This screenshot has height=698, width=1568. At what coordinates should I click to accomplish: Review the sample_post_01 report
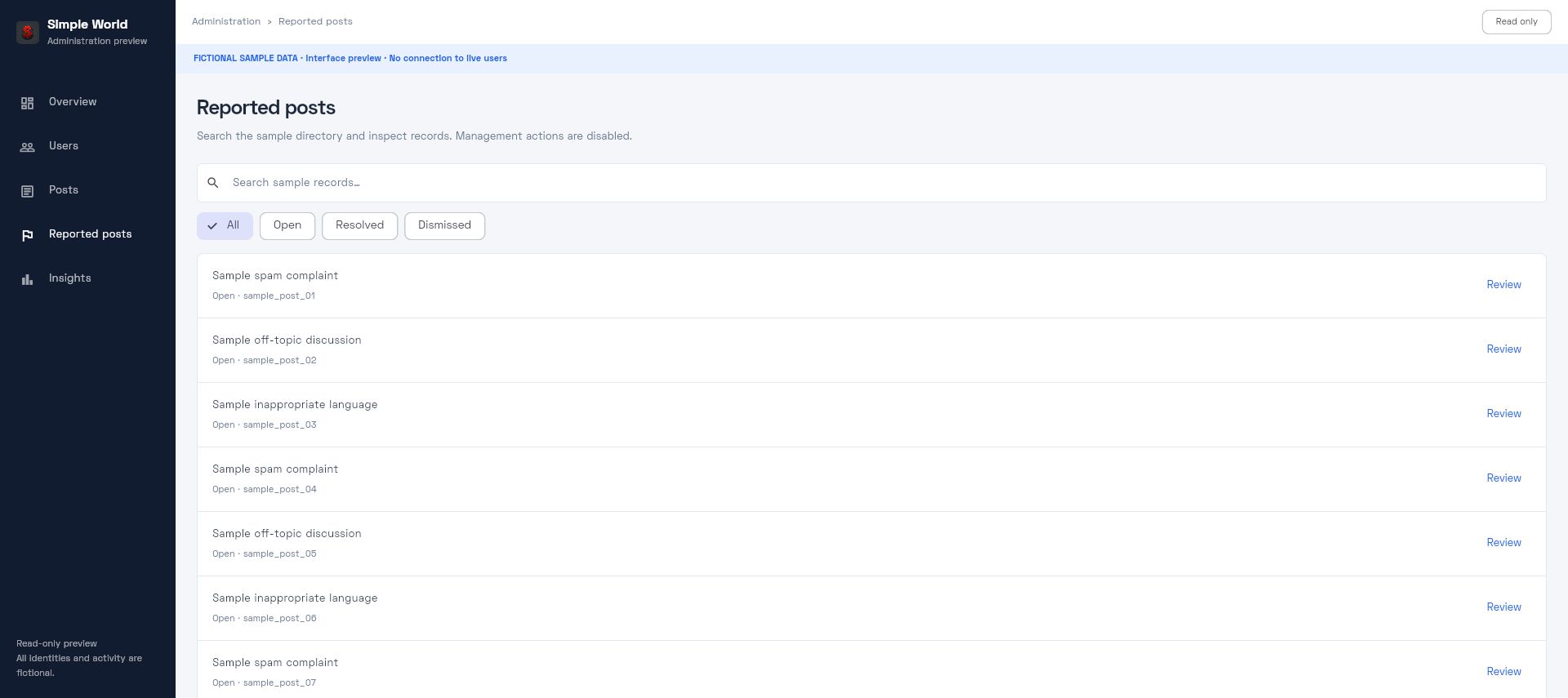click(x=1503, y=285)
